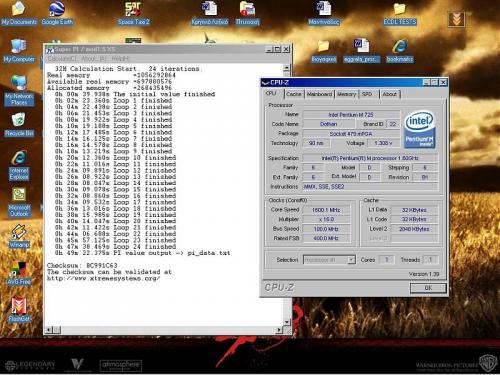This screenshot has width=500, height=375.
Task: Open the About tab in CPU-Z
Action: click(389, 94)
